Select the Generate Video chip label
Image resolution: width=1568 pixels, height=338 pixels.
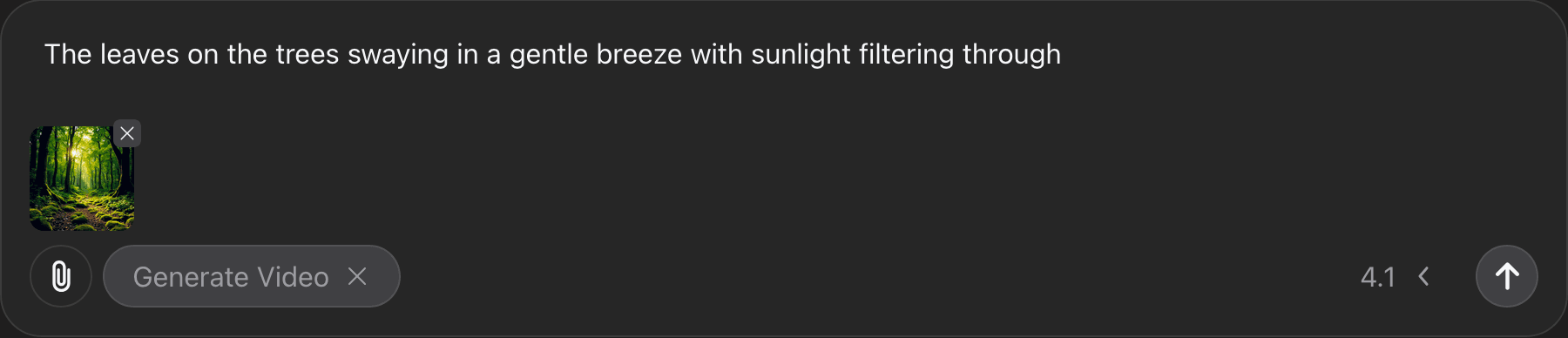click(231, 277)
